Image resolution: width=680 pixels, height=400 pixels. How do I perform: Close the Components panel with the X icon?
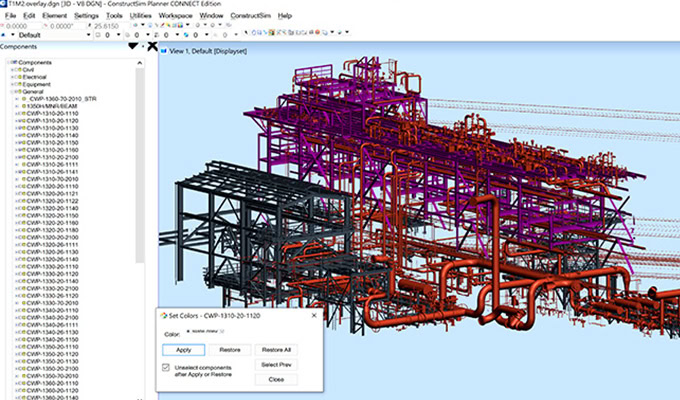click(x=152, y=46)
